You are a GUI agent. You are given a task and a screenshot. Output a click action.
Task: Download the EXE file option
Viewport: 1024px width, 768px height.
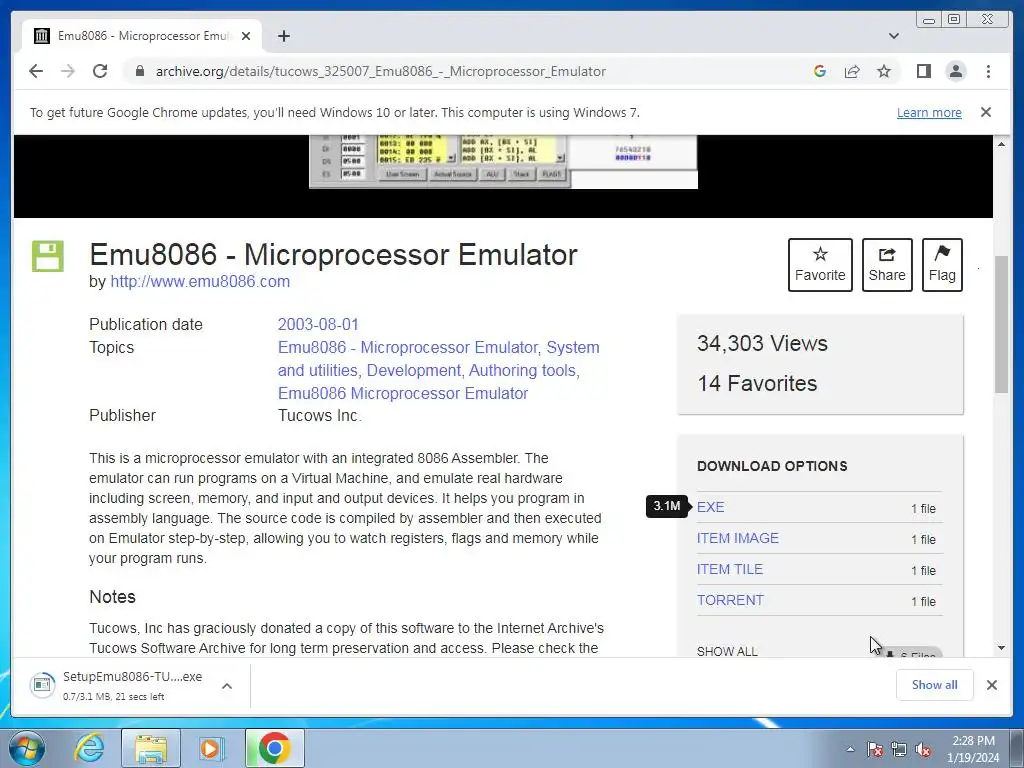point(711,507)
